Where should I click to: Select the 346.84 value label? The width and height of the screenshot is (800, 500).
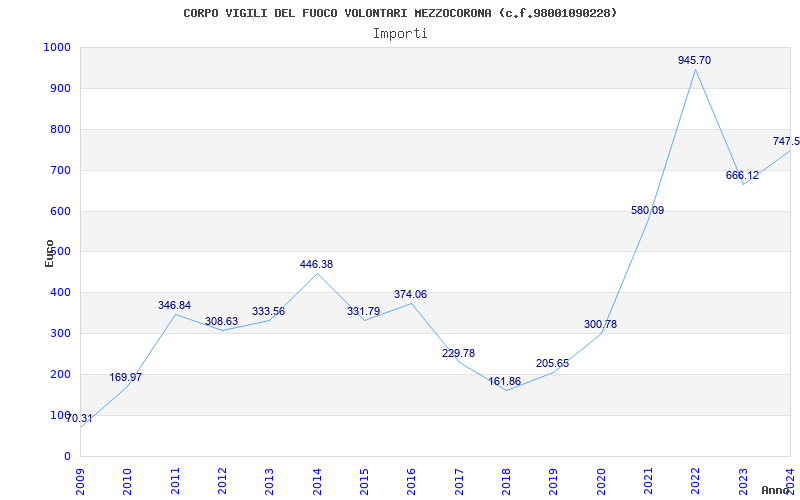[174, 305]
